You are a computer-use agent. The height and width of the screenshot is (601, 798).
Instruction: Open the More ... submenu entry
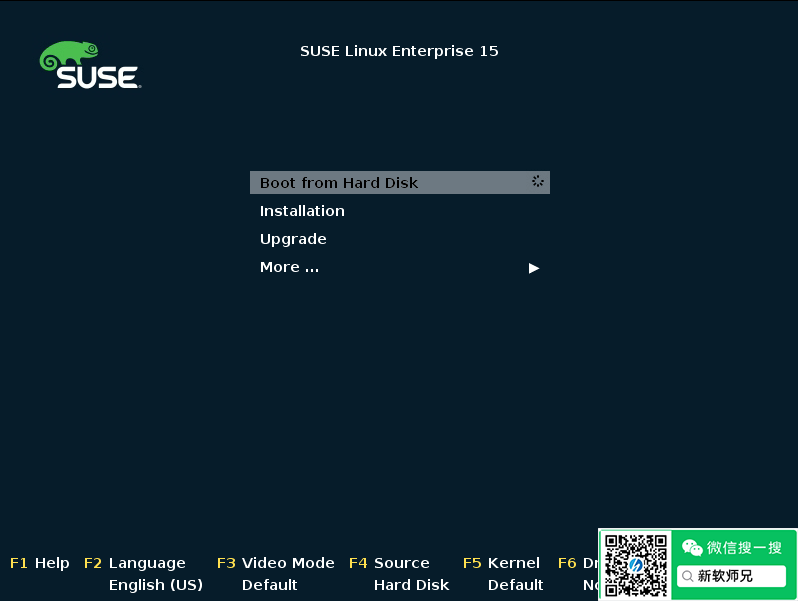pos(289,267)
